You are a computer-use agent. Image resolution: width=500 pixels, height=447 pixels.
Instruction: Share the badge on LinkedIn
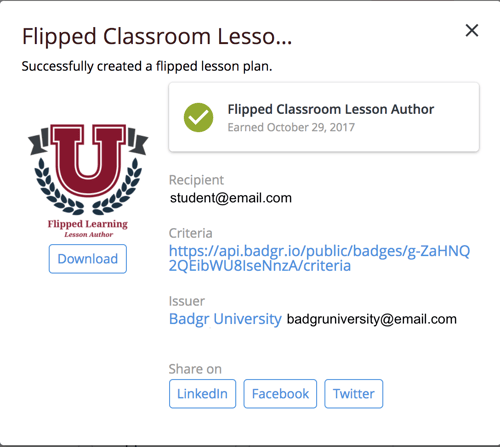202,394
